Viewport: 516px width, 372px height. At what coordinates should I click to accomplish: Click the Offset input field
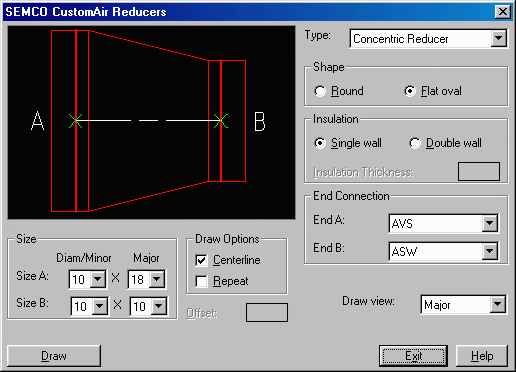(x=267, y=312)
